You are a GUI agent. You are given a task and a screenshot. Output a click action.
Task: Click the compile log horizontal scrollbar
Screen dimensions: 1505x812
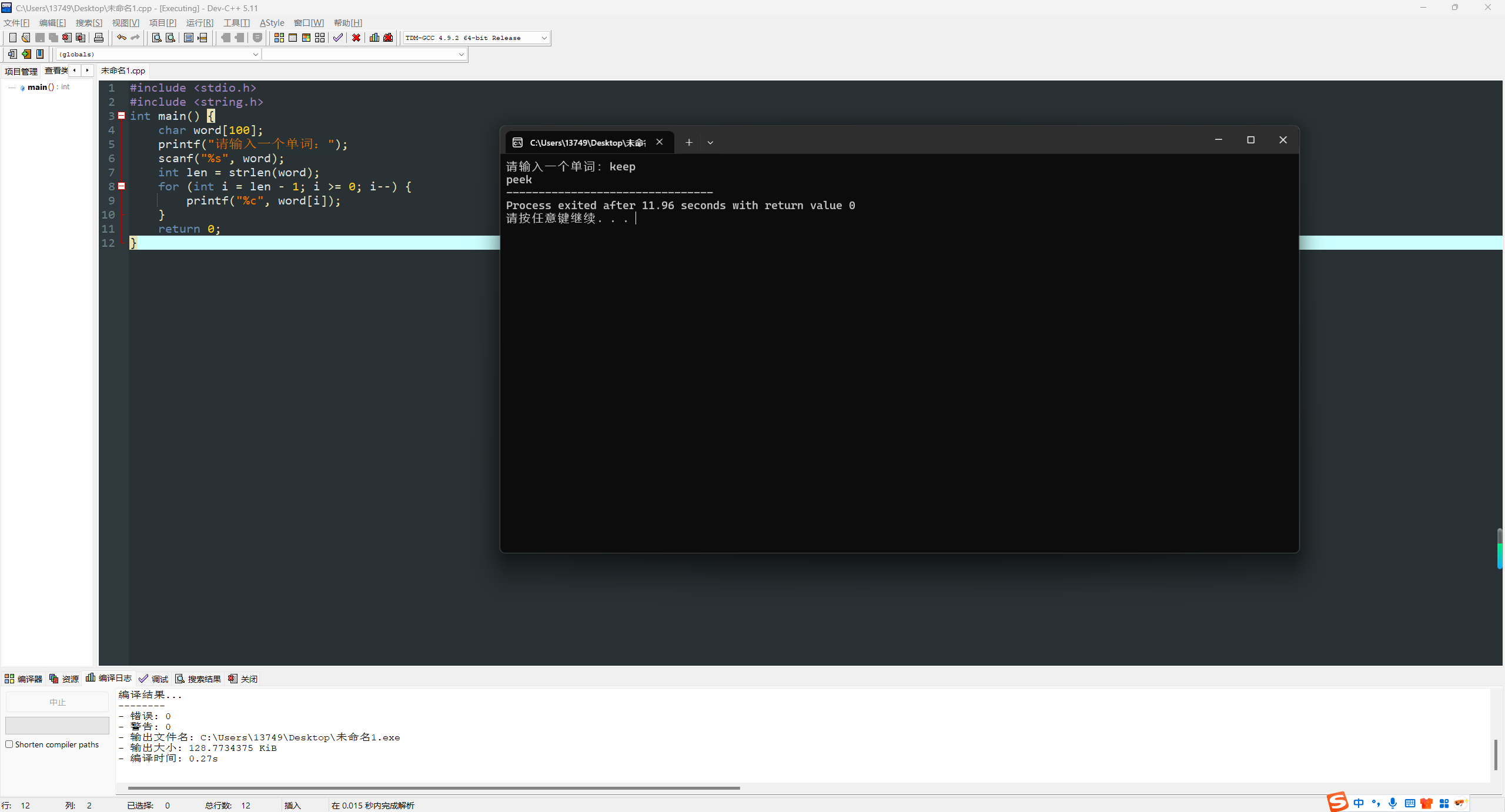tap(433, 788)
